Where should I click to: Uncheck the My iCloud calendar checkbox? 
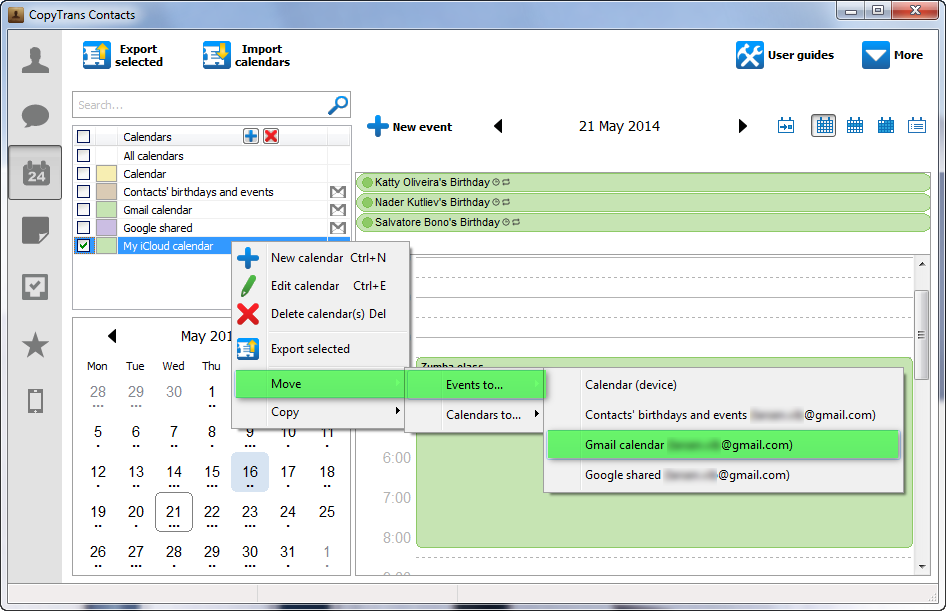click(83, 245)
